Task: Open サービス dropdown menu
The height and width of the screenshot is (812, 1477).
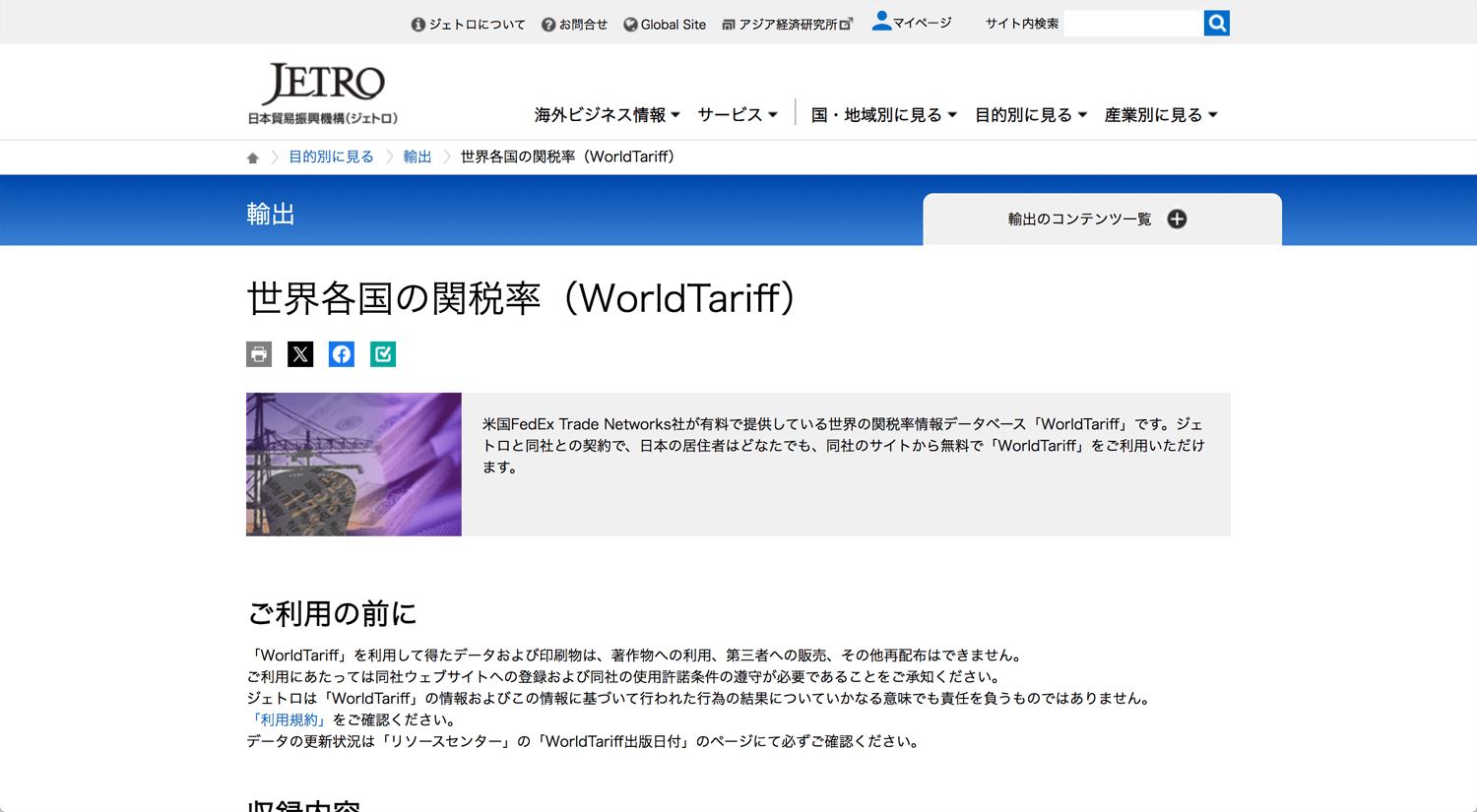Action: click(x=738, y=115)
